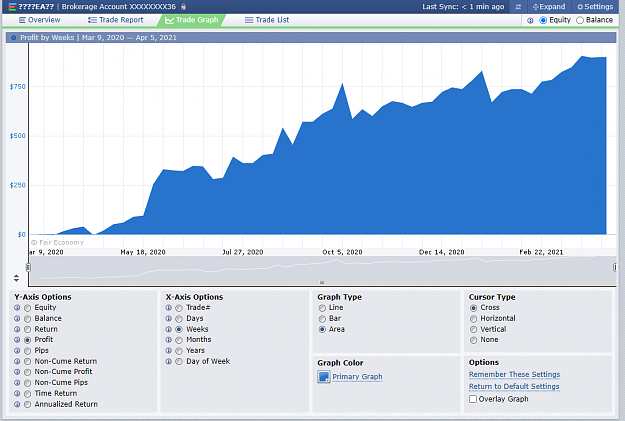Switch to the Trade Report tab
The height and width of the screenshot is (421, 625).
click(x=116, y=20)
